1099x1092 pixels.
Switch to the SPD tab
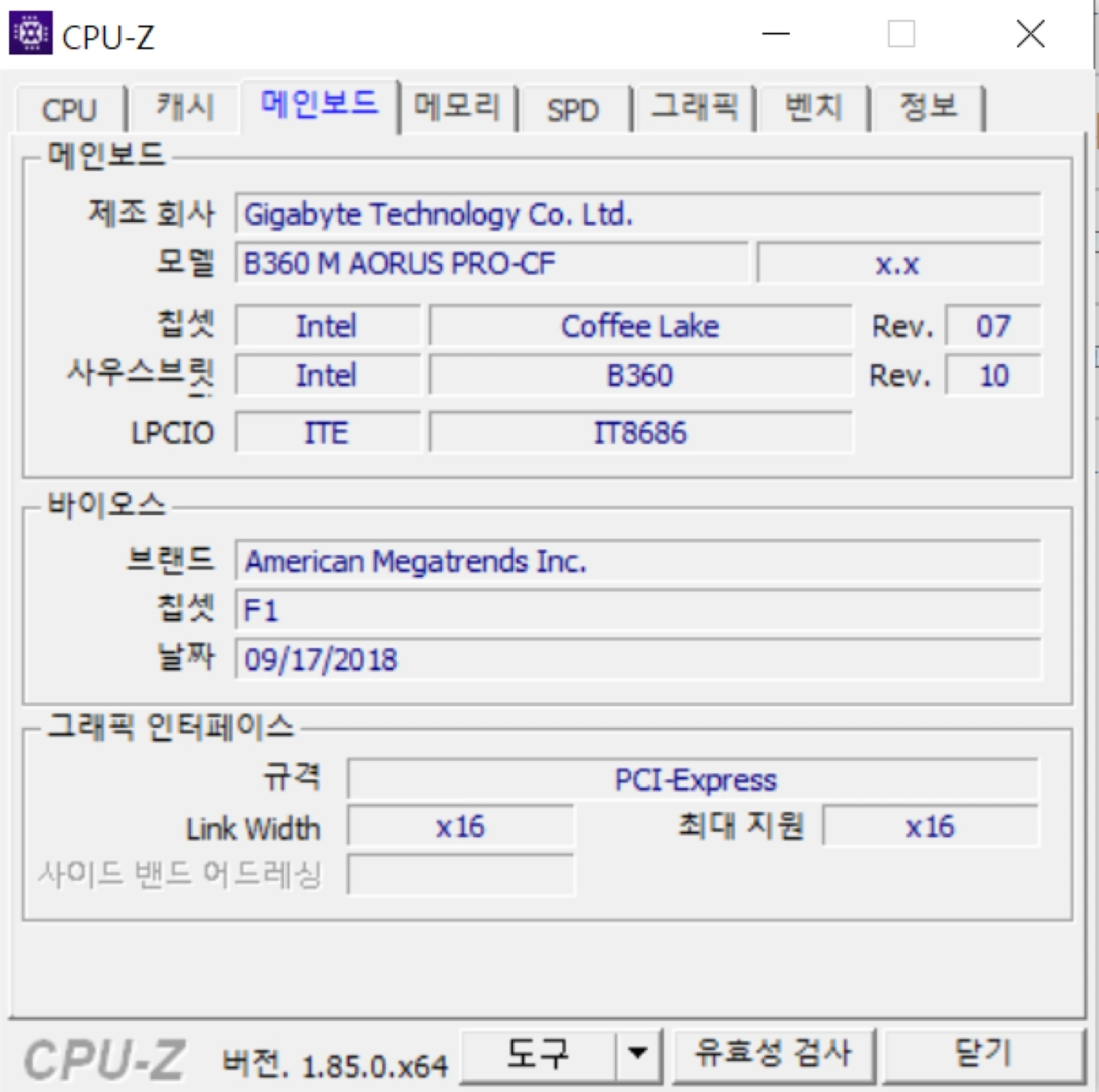point(572,110)
